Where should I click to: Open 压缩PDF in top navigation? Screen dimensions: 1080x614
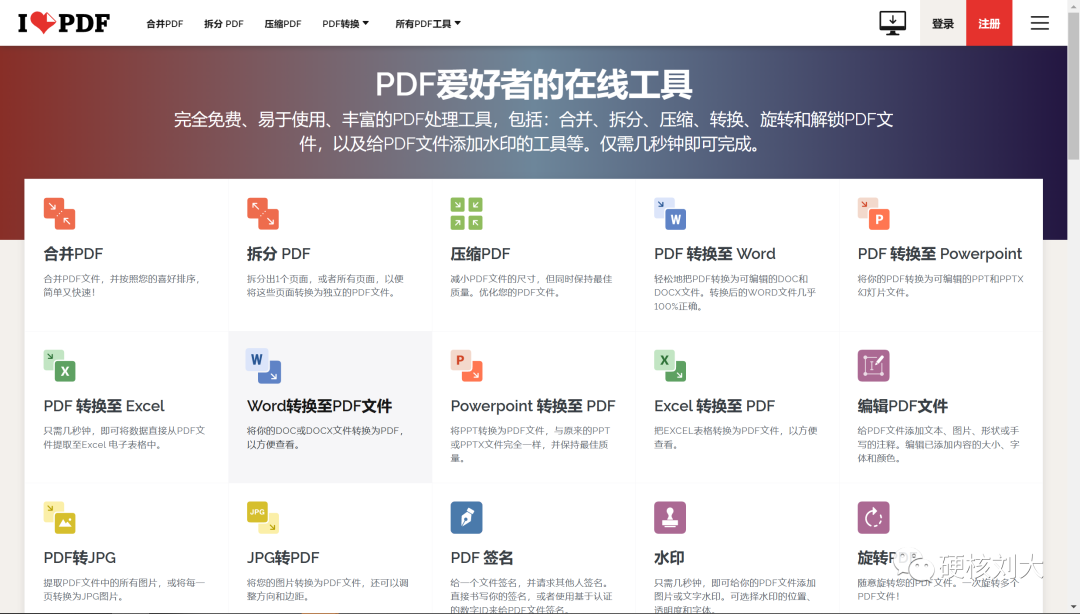coord(283,23)
